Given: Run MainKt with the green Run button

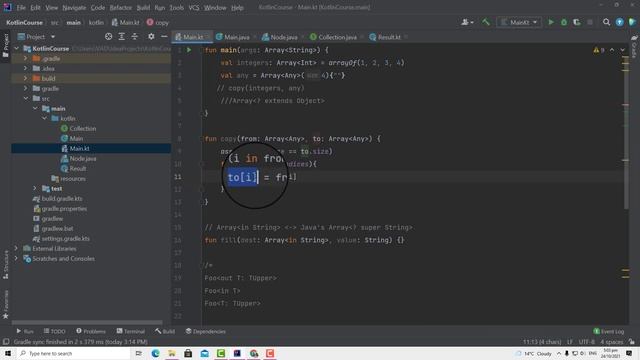Looking at the screenshot, I should pos(551,22).
